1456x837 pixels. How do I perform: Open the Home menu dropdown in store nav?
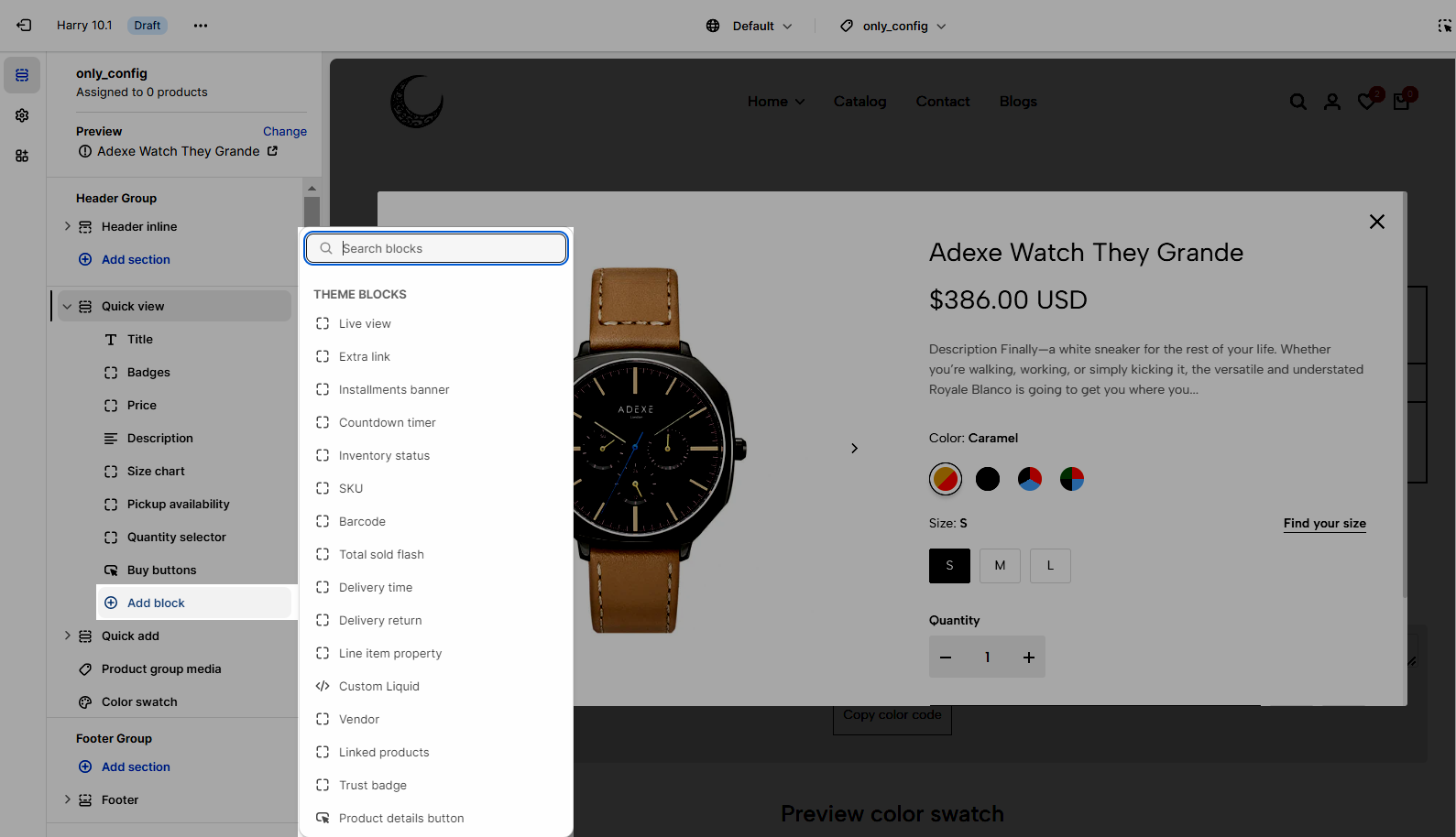point(776,102)
